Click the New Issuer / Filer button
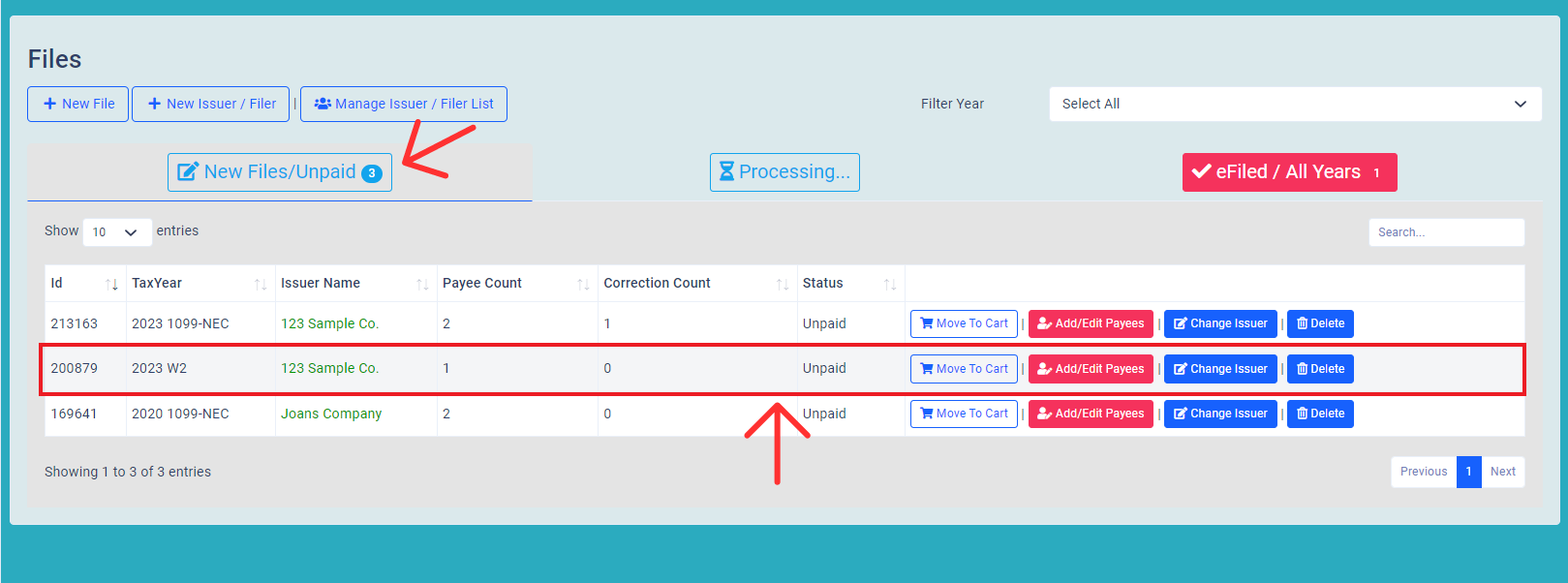 (210, 104)
